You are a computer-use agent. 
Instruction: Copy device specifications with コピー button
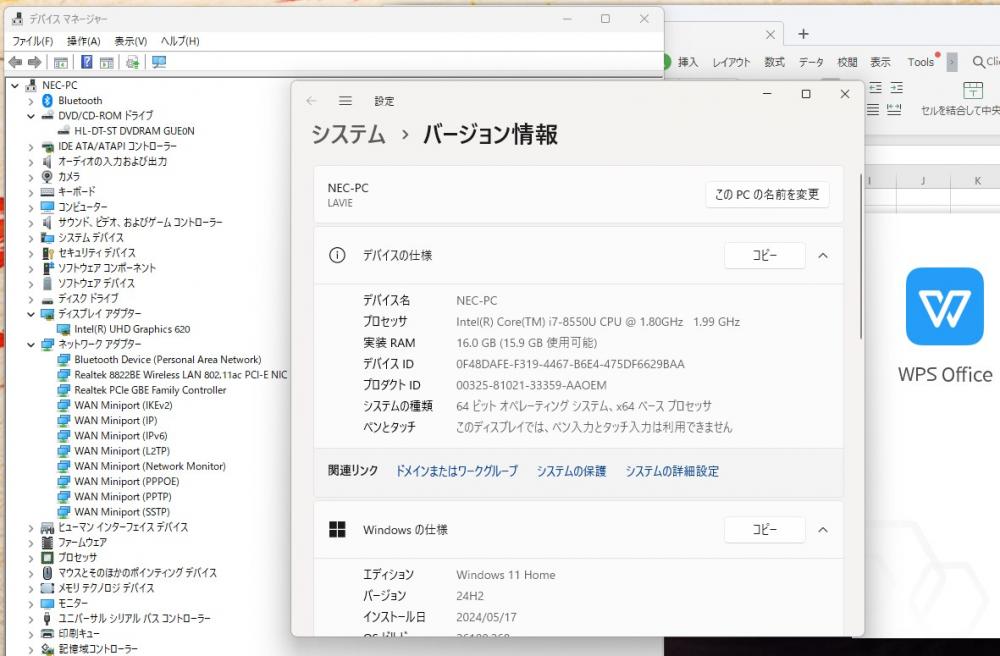pos(765,256)
